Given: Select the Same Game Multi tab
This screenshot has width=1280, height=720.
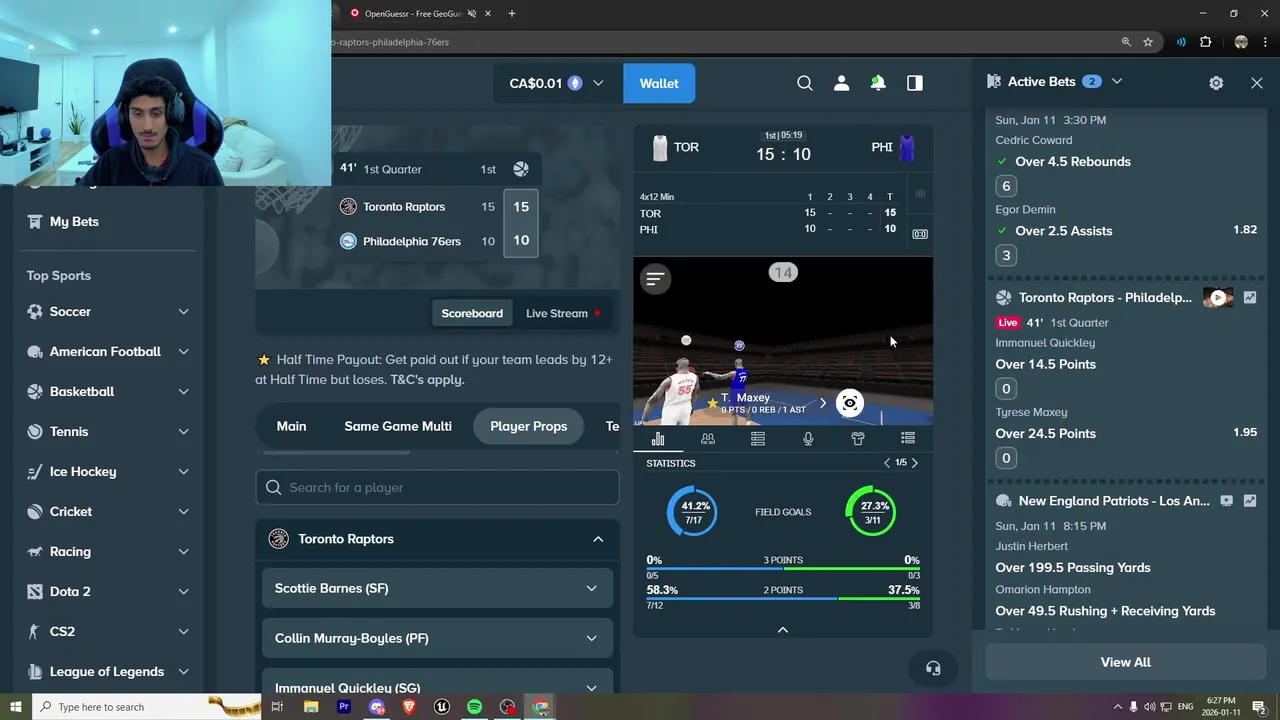Looking at the screenshot, I should click(x=398, y=426).
